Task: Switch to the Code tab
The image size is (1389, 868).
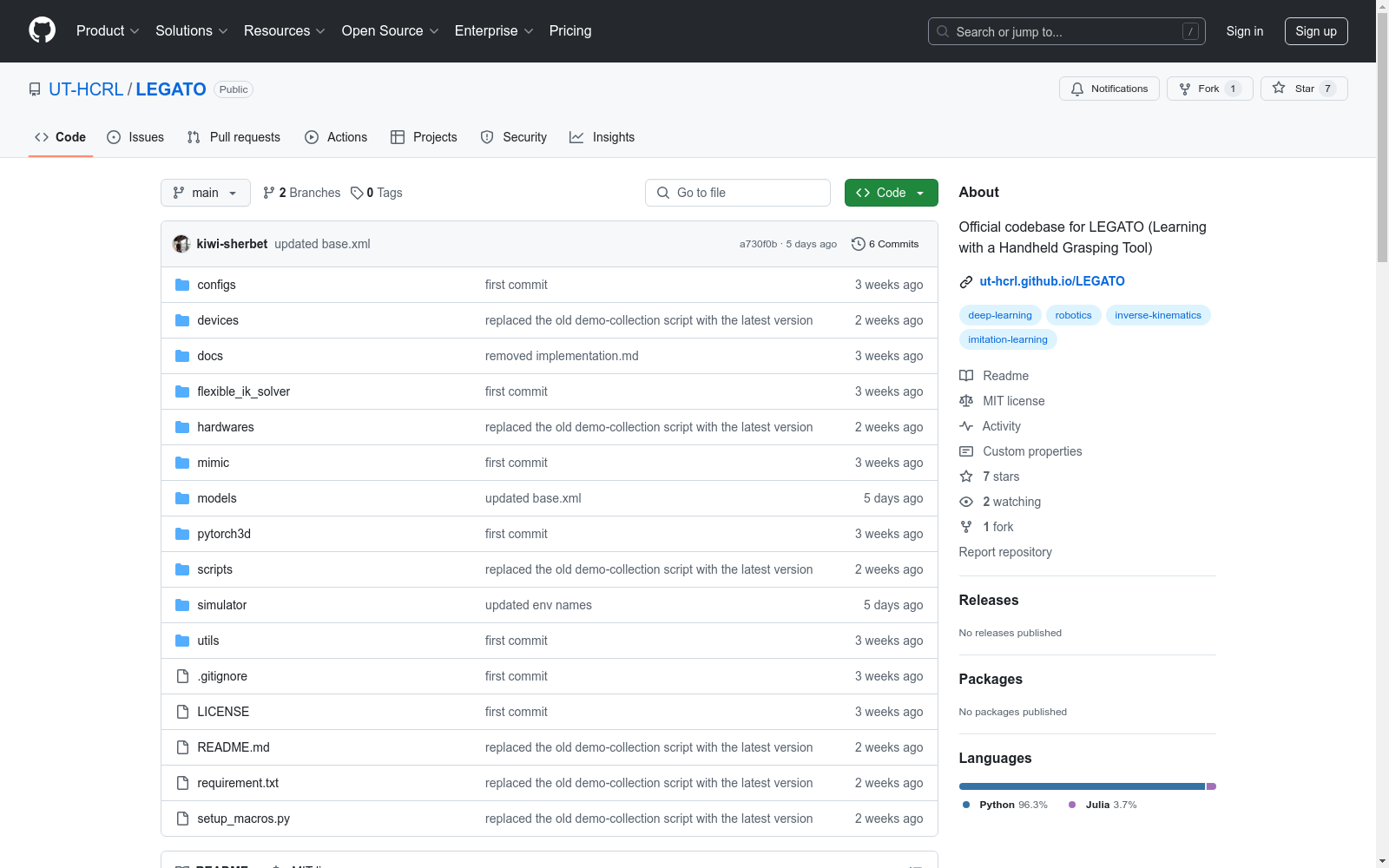Action: [x=61, y=137]
